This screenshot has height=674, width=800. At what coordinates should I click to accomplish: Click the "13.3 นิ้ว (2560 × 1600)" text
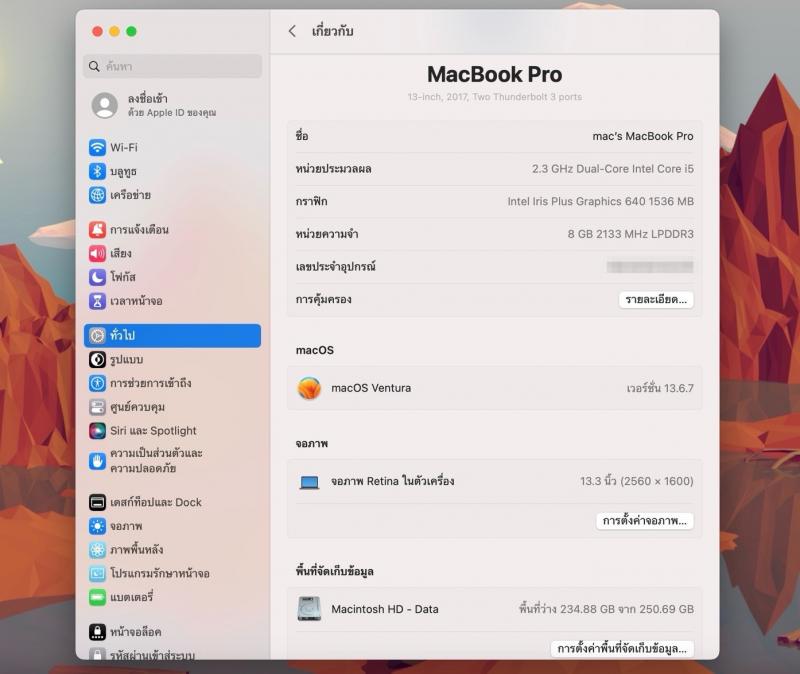[x=637, y=481]
